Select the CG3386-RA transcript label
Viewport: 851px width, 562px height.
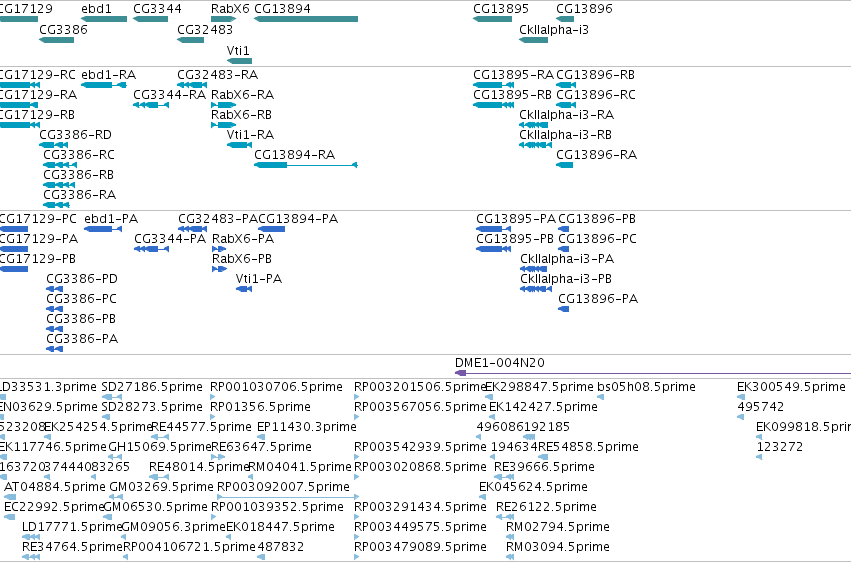pos(80,195)
